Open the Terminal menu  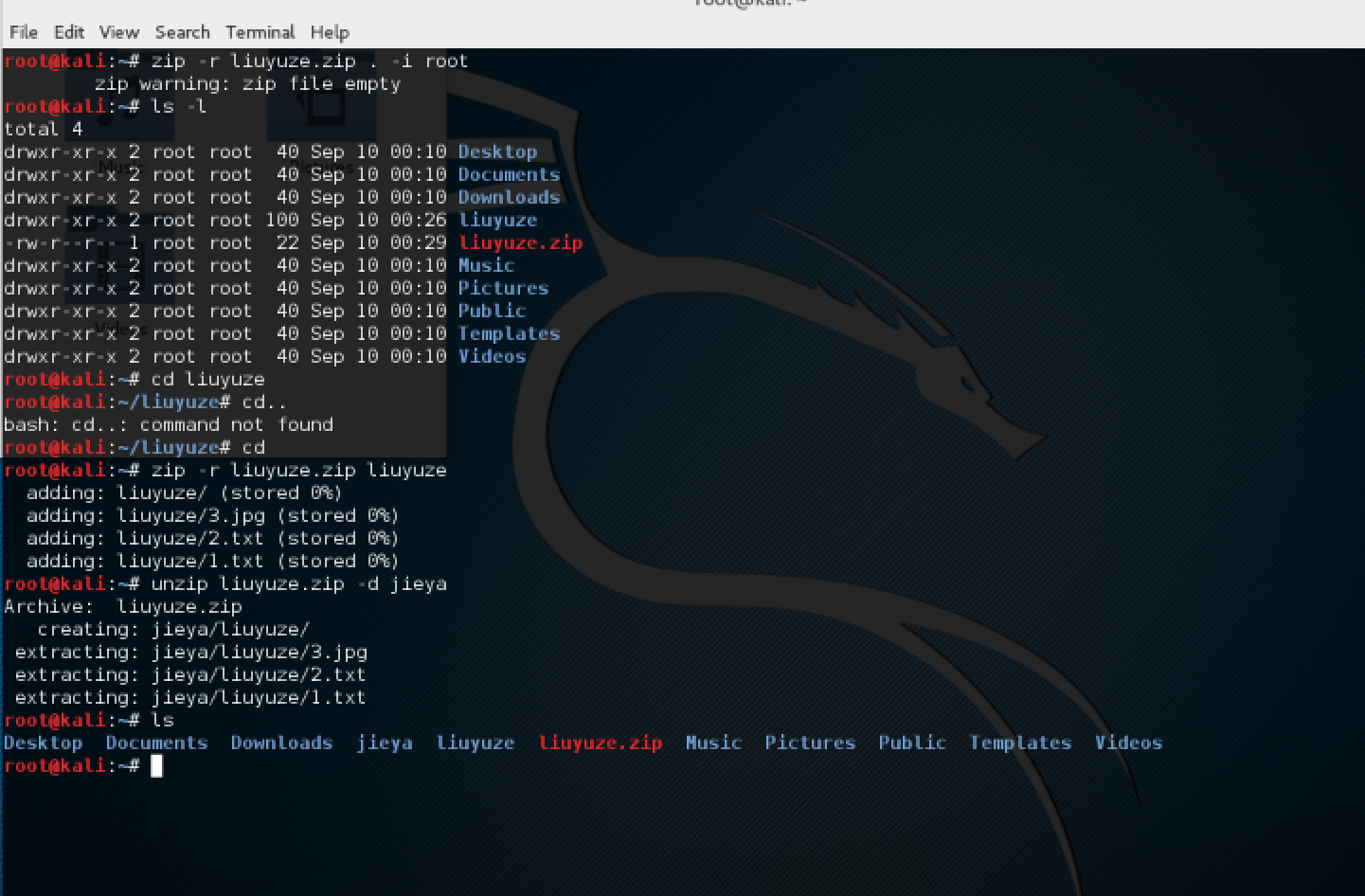(x=260, y=32)
